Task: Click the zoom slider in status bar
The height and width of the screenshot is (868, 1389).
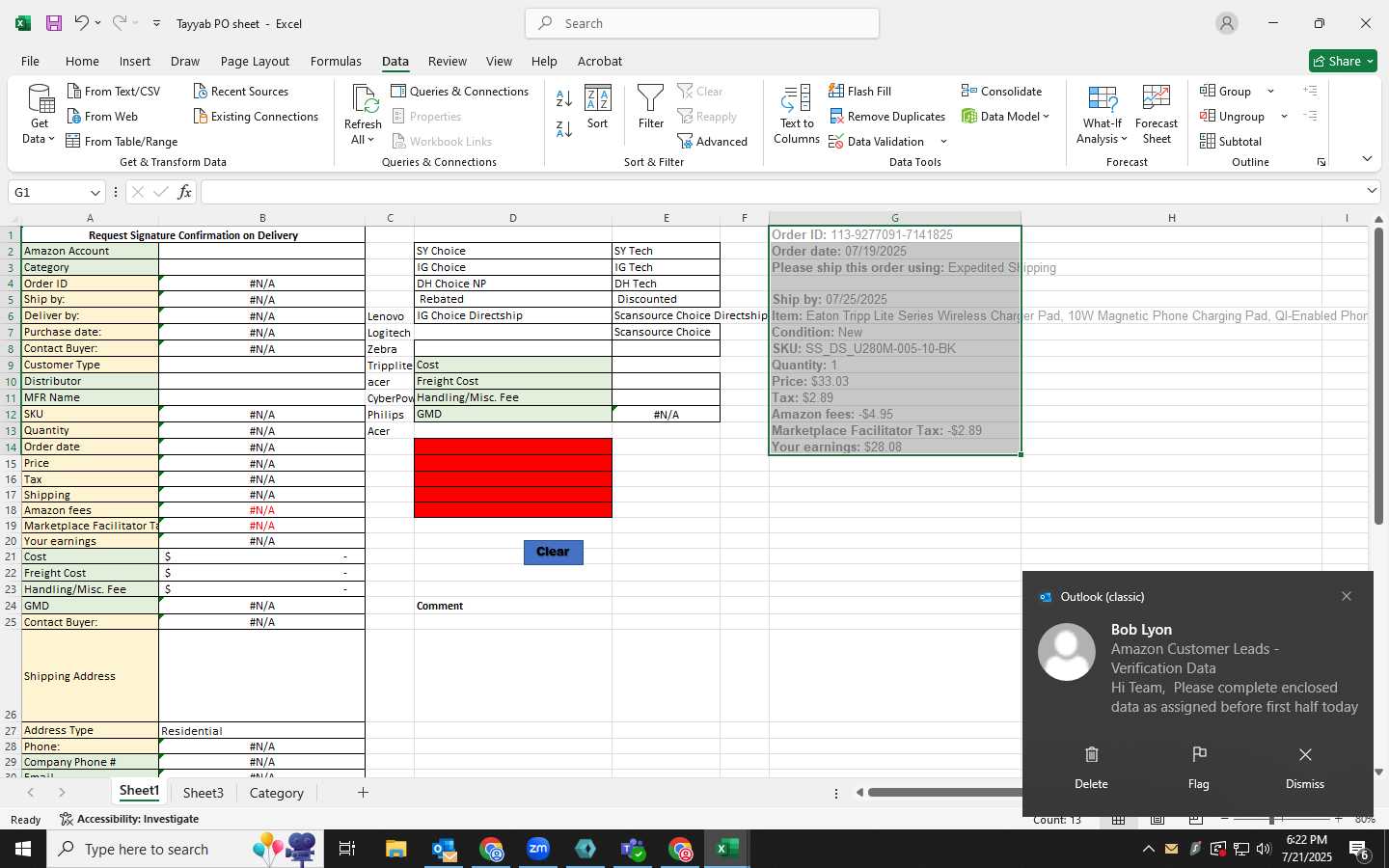Action: [x=1272, y=819]
